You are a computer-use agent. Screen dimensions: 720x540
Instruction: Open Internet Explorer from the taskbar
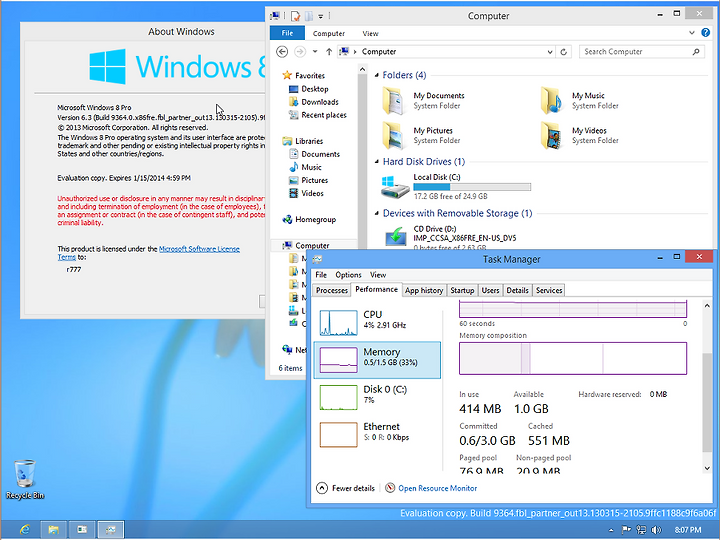24,529
